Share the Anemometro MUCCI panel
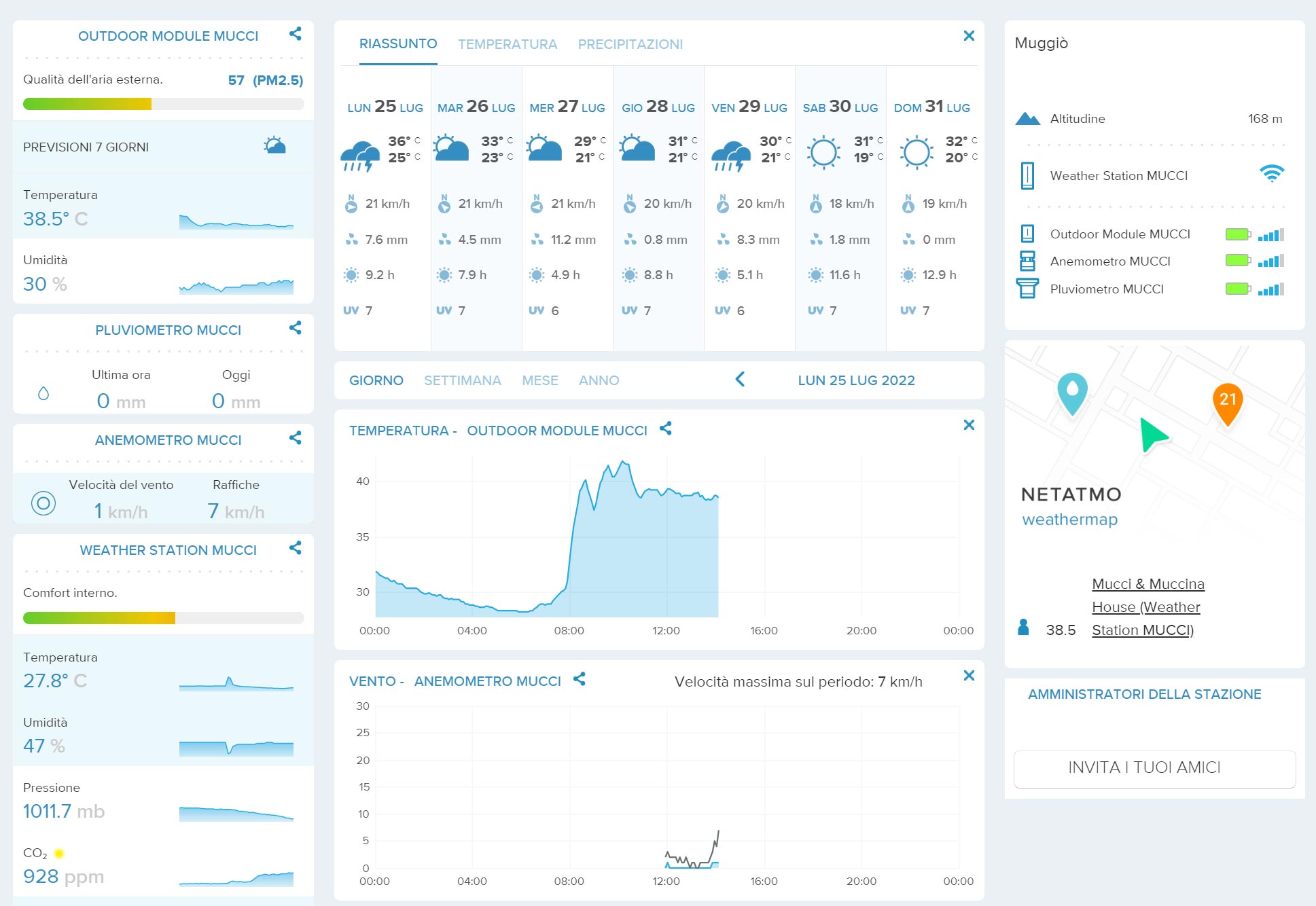Viewport: 1316px width, 906px height. [x=296, y=438]
